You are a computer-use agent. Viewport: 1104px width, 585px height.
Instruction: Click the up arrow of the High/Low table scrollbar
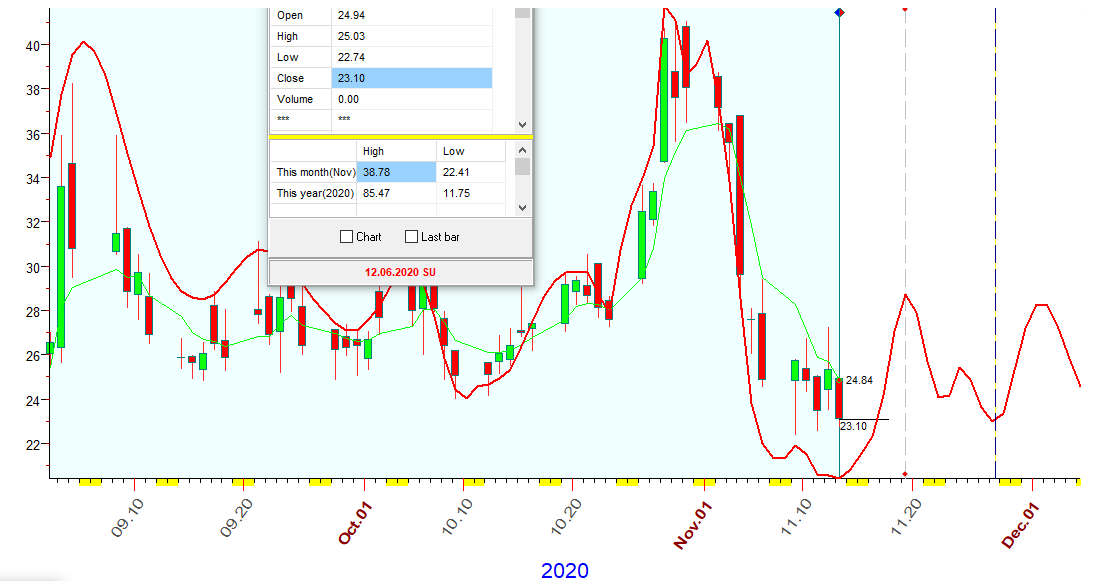522,148
